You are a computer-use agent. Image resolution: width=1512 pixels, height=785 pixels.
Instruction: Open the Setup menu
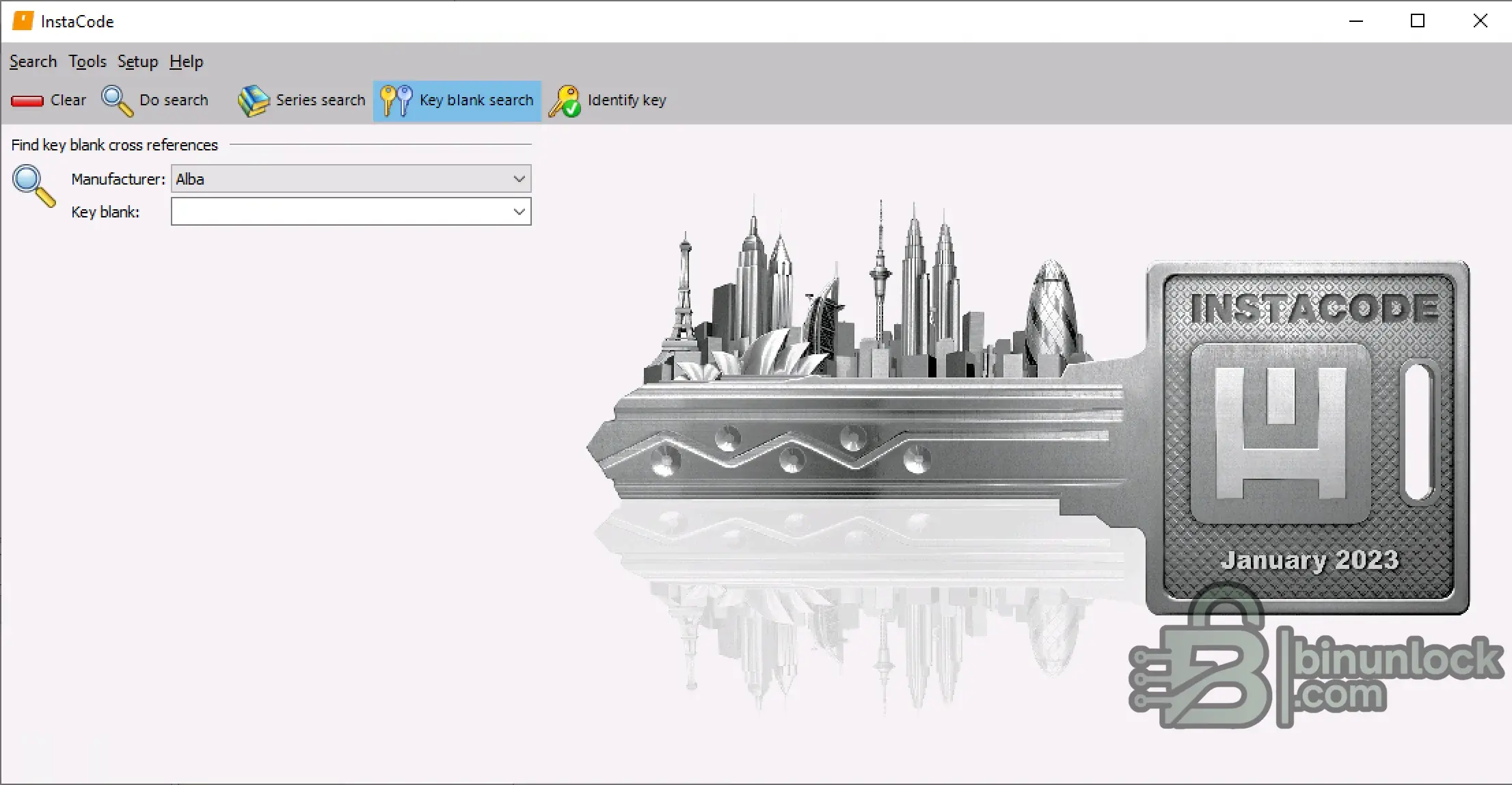[137, 62]
